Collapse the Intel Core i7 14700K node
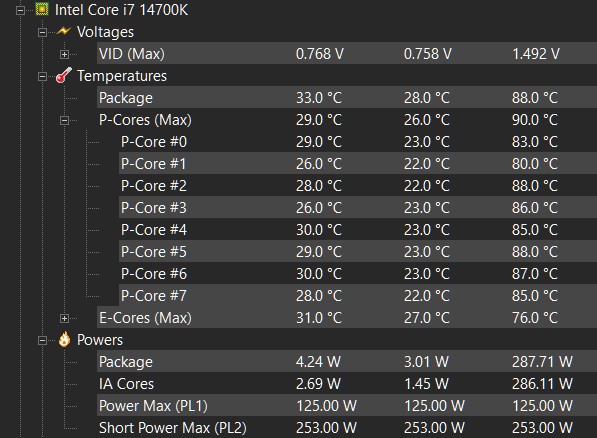597x438 pixels. 21,10
